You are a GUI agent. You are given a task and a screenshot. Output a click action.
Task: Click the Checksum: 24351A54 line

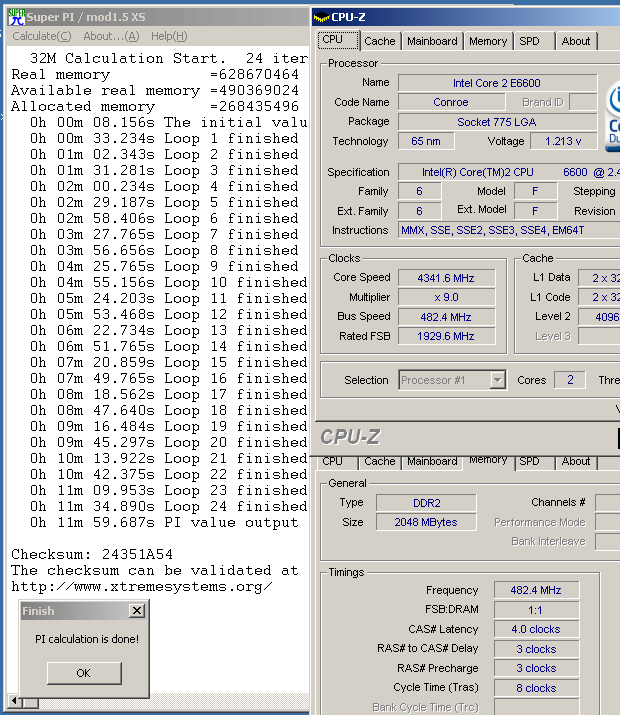pyautogui.click(x=92, y=554)
